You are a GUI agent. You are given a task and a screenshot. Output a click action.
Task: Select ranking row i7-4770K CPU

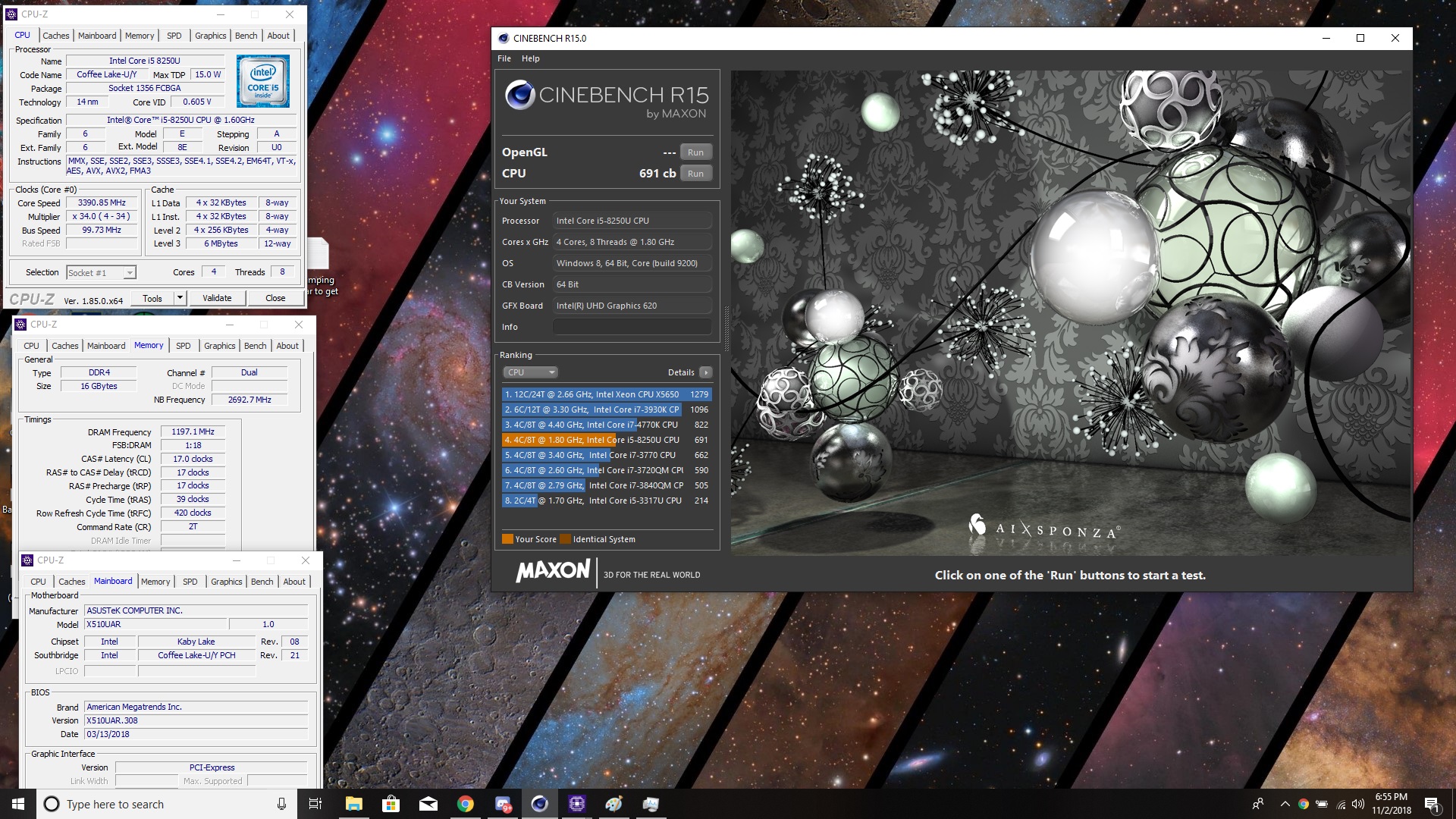pyautogui.click(x=606, y=425)
